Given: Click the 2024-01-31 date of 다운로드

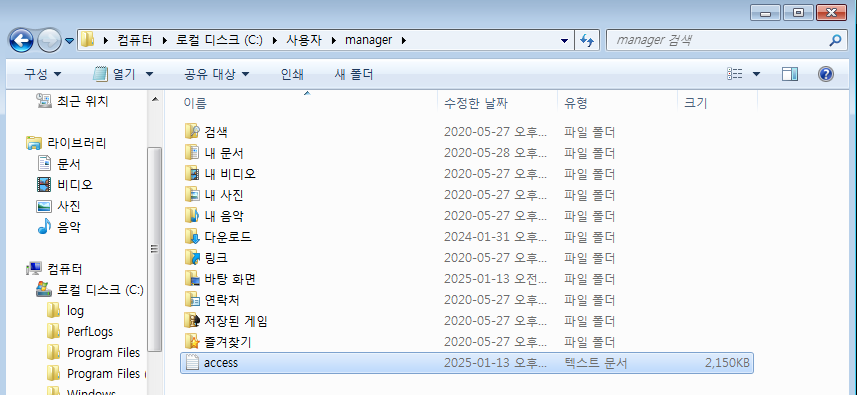Looking at the screenshot, I should 495,237.
